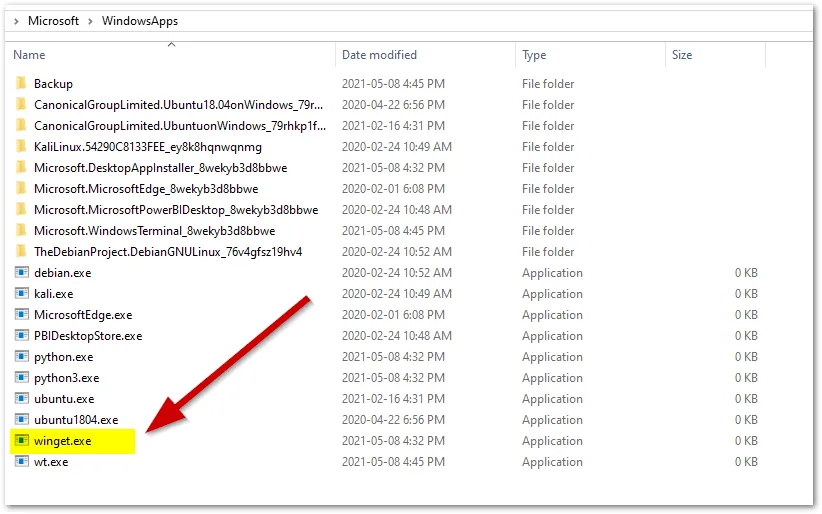Select the kali.exe file name
This screenshot has width=822, height=514.
53,294
